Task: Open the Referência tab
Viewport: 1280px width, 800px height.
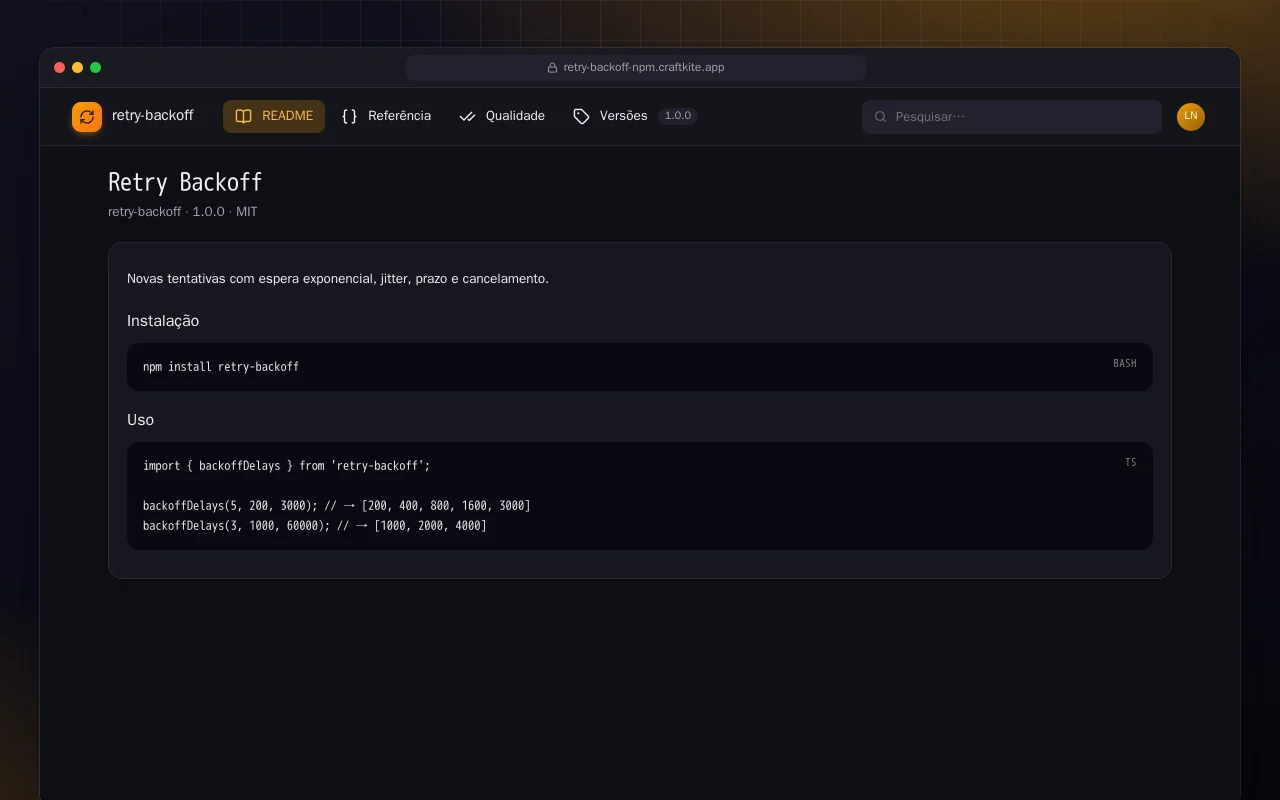Action: [386, 116]
